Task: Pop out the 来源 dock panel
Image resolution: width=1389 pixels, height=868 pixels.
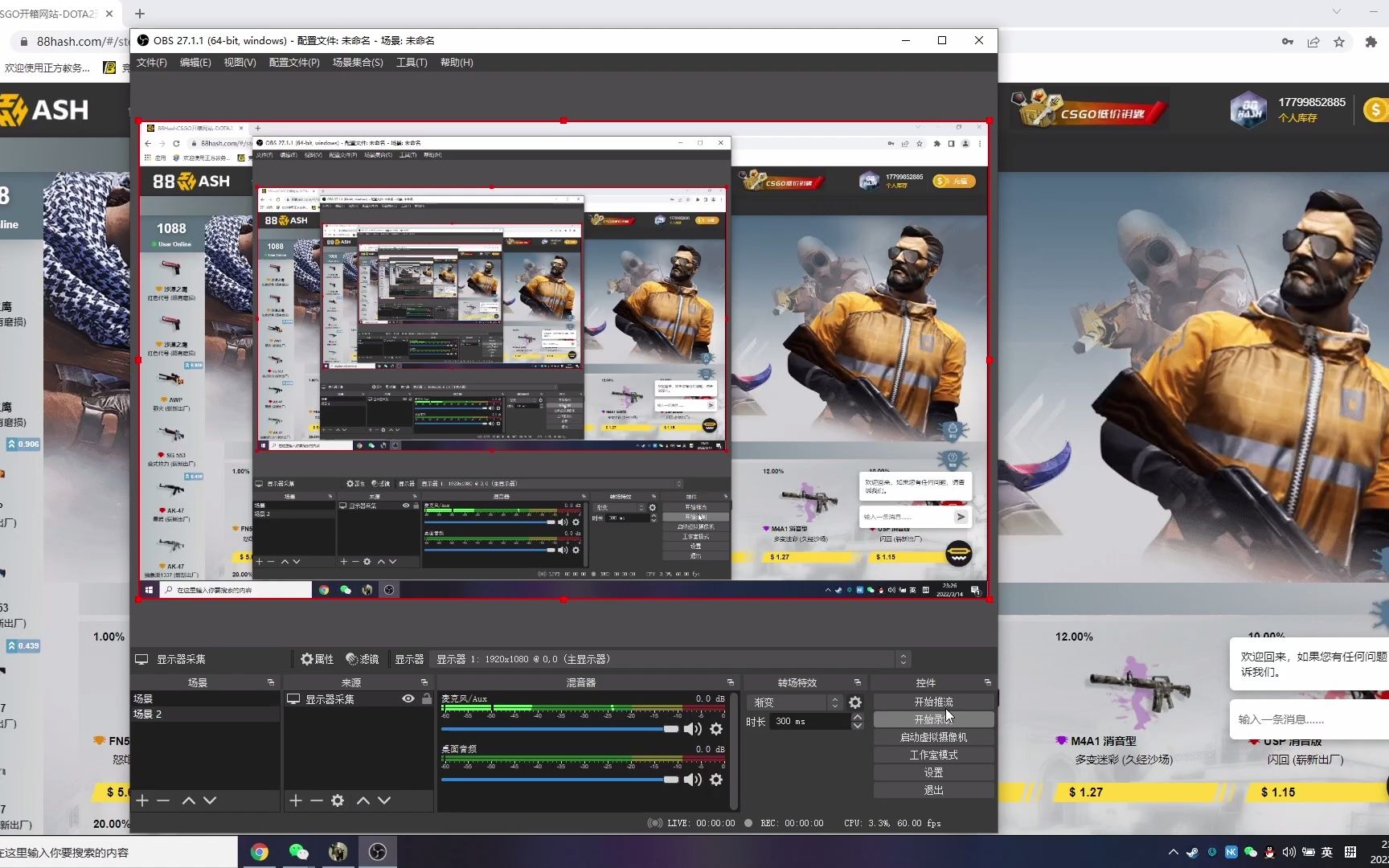Action: 424,682
